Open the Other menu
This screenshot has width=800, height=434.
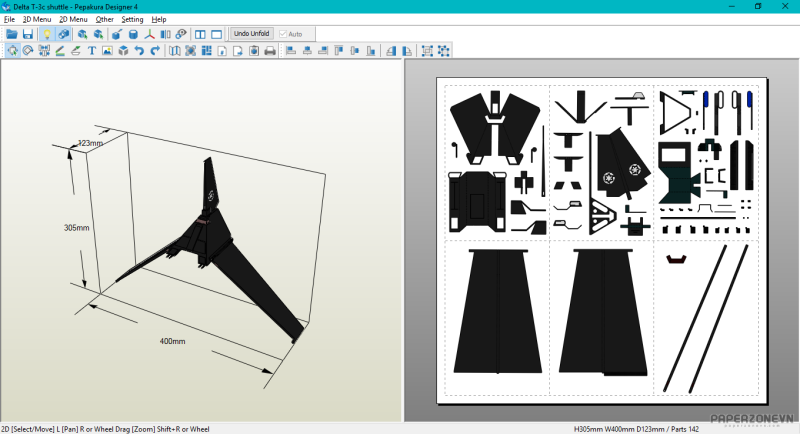click(104, 19)
